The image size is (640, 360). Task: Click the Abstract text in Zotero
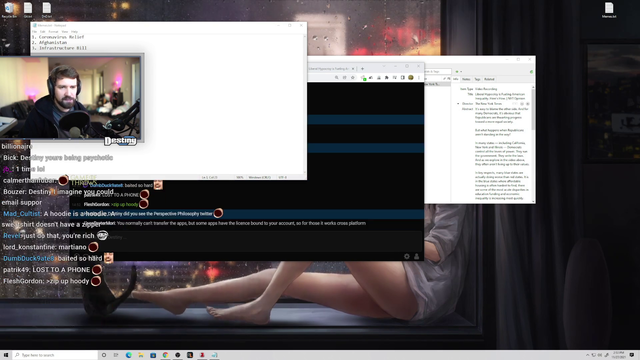click(x=502, y=153)
